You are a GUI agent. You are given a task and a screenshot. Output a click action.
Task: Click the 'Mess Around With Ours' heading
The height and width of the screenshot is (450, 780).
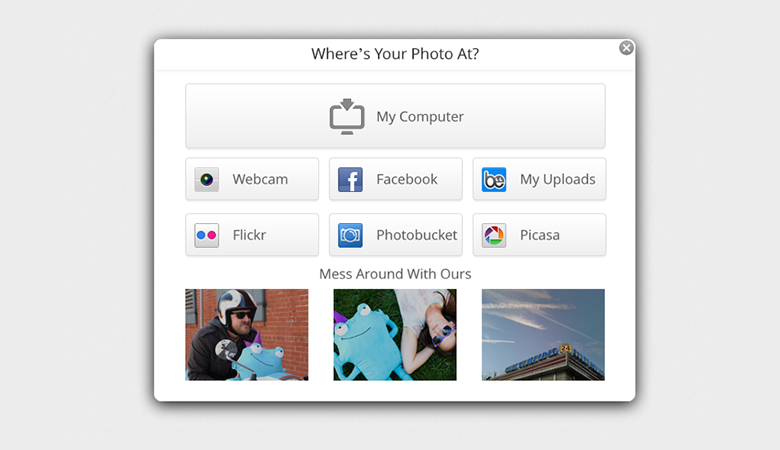tap(395, 274)
